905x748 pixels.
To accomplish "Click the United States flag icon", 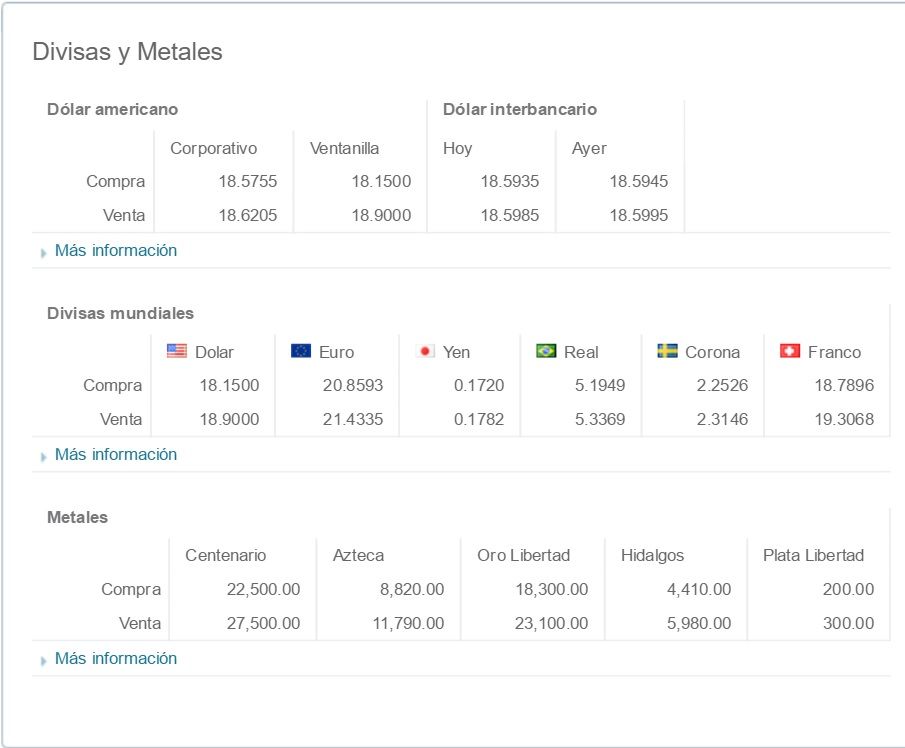I will [x=177, y=351].
